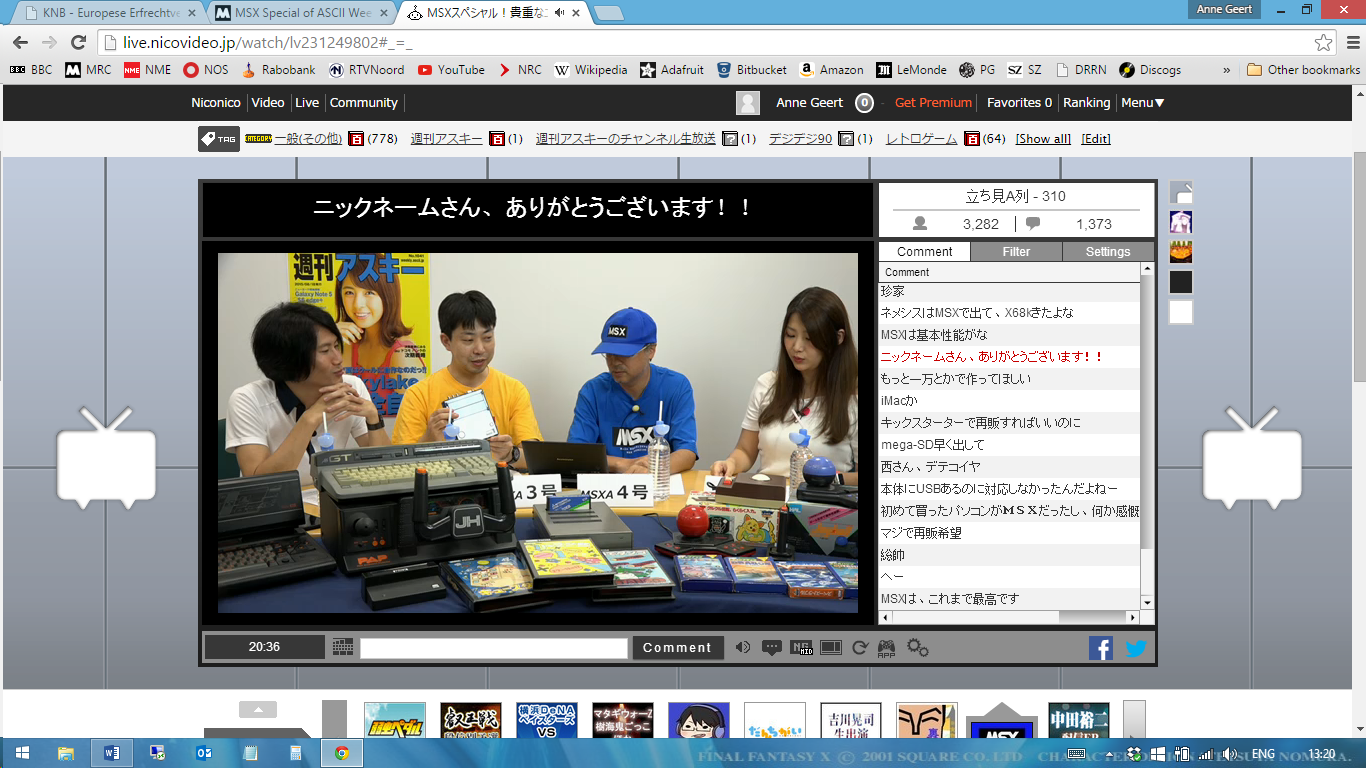Collapse panel with the up arrow button

[258, 710]
